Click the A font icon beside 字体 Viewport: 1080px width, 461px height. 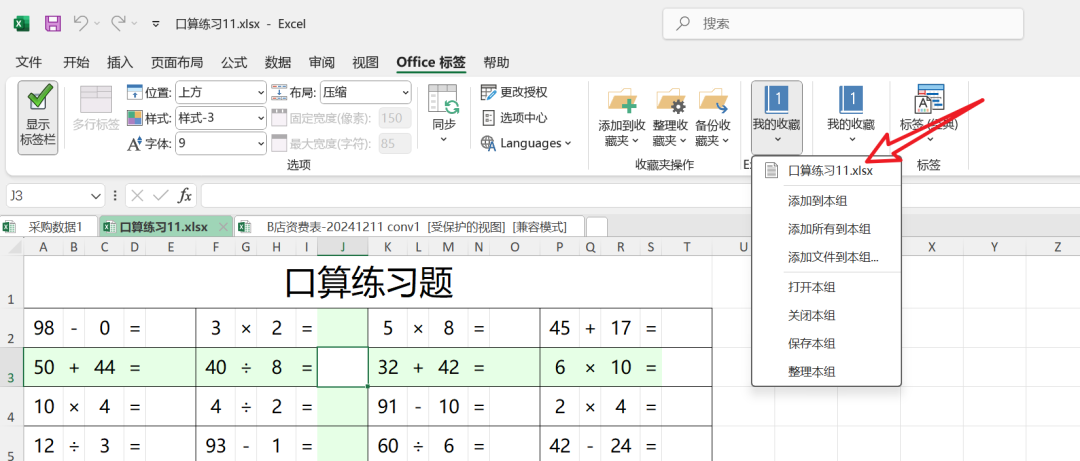pyautogui.click(x=134, y=143)
